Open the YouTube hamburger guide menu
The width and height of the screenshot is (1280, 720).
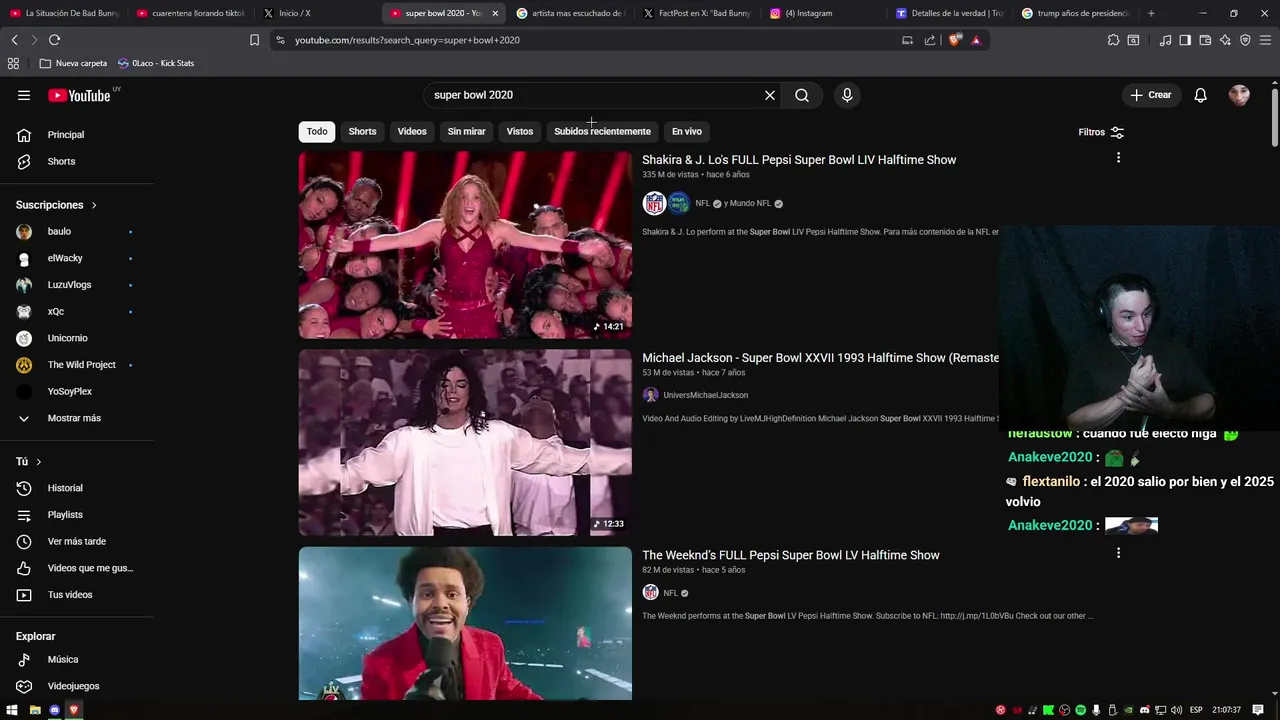coord(24,95)
